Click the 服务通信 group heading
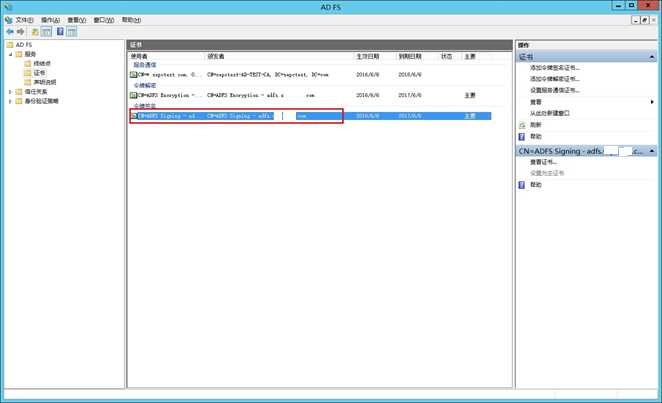This screenshot has height=403, width=662. (145, 65)
